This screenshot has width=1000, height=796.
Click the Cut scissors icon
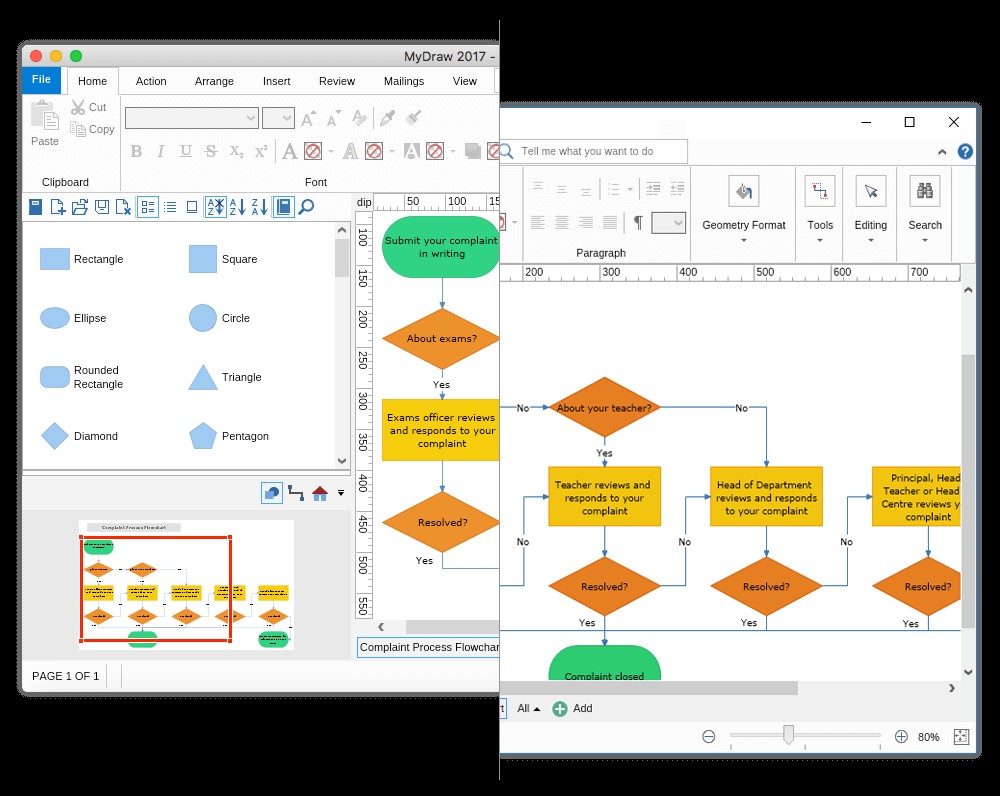(78, 107)
